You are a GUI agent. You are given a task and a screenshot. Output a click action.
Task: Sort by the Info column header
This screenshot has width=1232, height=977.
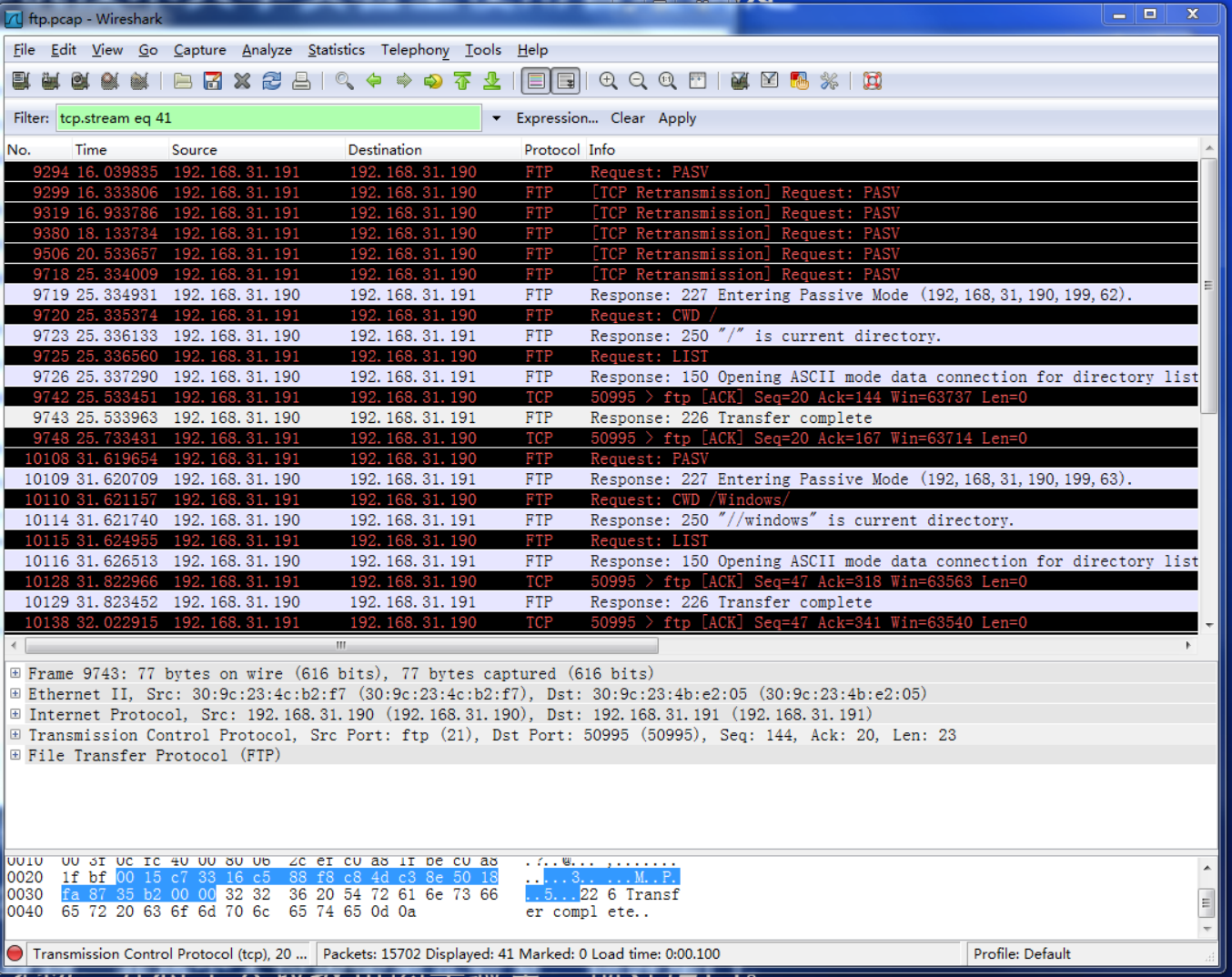point(892,150)
